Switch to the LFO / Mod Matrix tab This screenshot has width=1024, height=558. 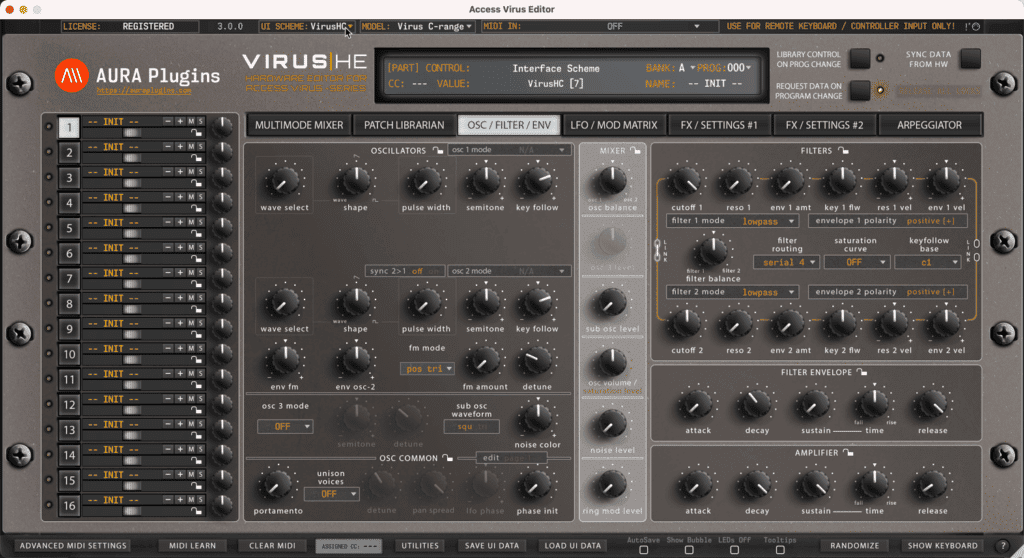614,125
